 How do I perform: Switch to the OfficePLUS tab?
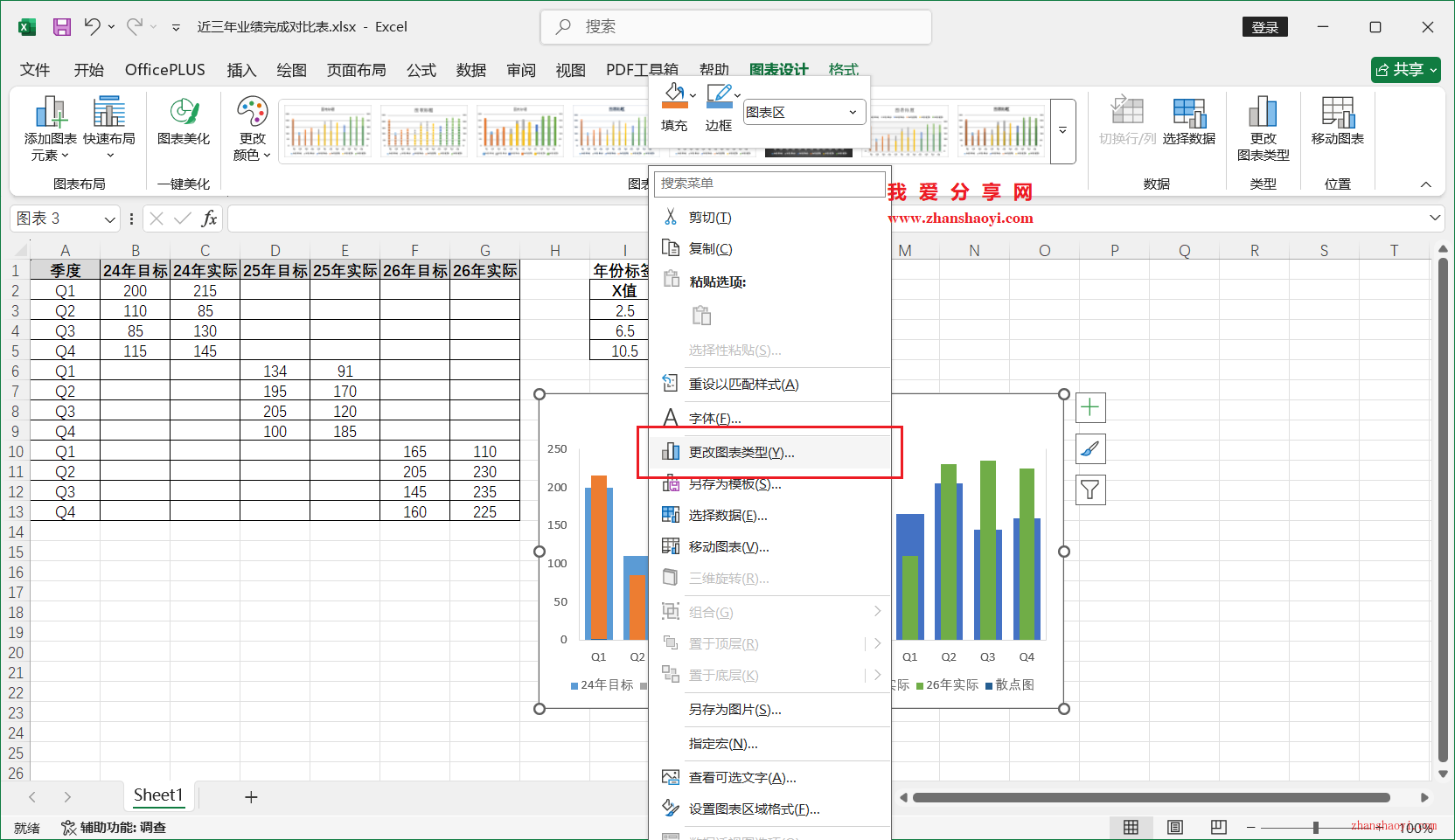tap(165, 70)
